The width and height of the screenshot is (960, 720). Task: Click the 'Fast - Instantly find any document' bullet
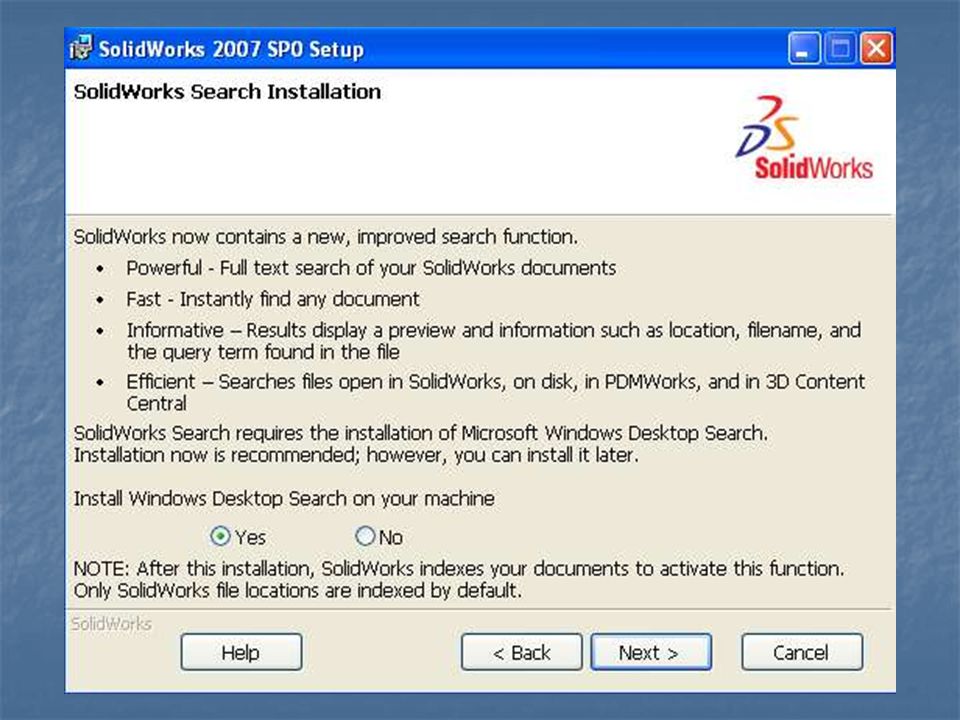pos(272,299)
